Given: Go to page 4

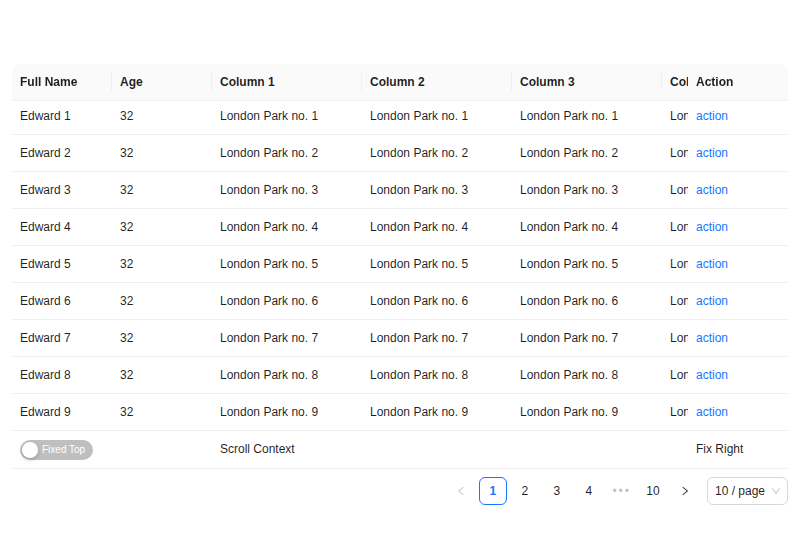Looking at the screenshot, I should pos(589,491).
